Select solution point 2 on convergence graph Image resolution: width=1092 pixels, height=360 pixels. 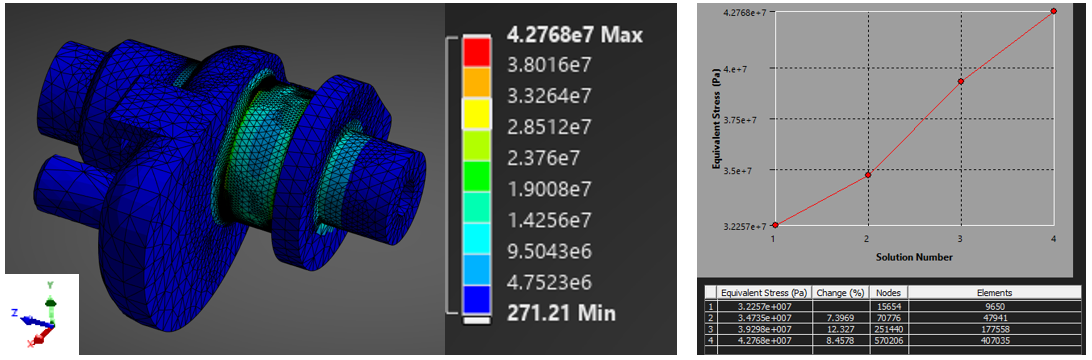(x=868, y=175)
